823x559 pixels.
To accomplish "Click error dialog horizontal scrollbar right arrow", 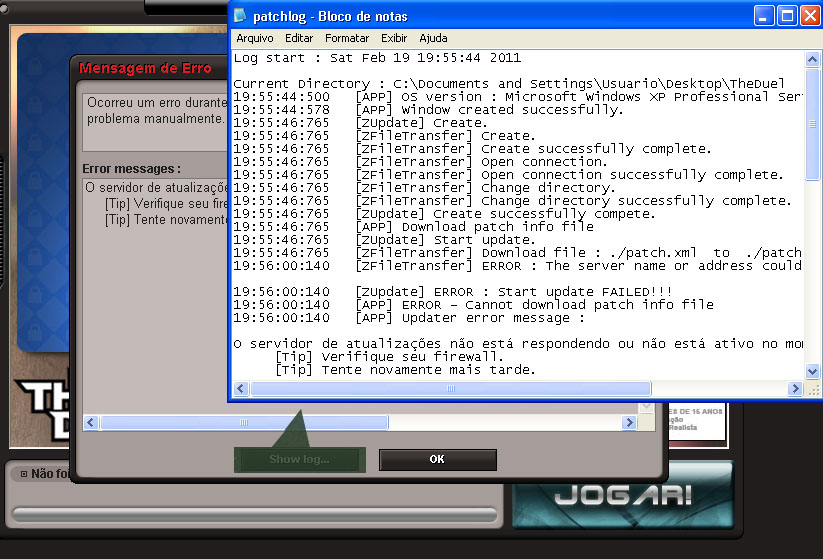I will tap(629, 423).
